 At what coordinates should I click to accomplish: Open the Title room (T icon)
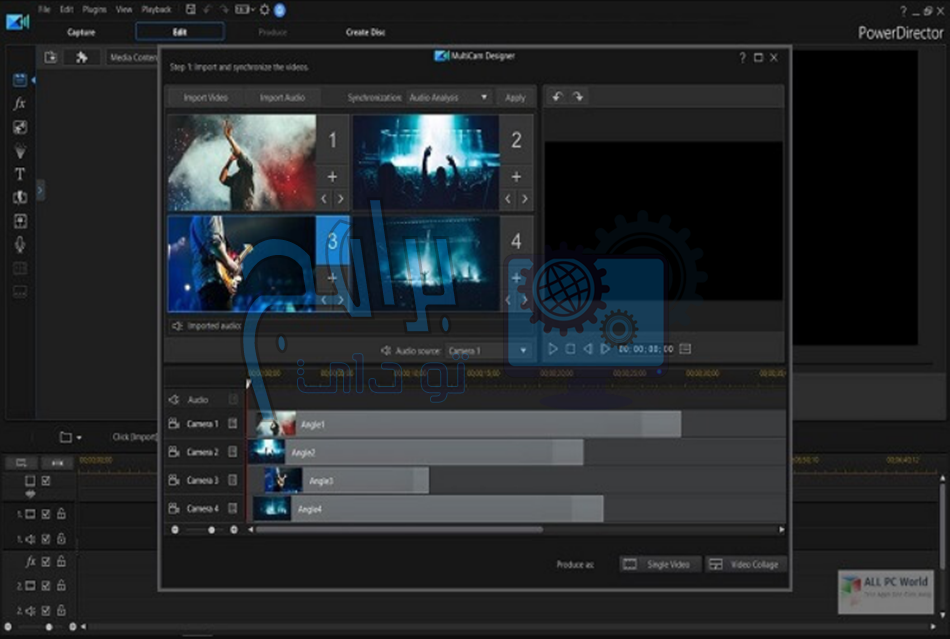click(x=19, y=174)
